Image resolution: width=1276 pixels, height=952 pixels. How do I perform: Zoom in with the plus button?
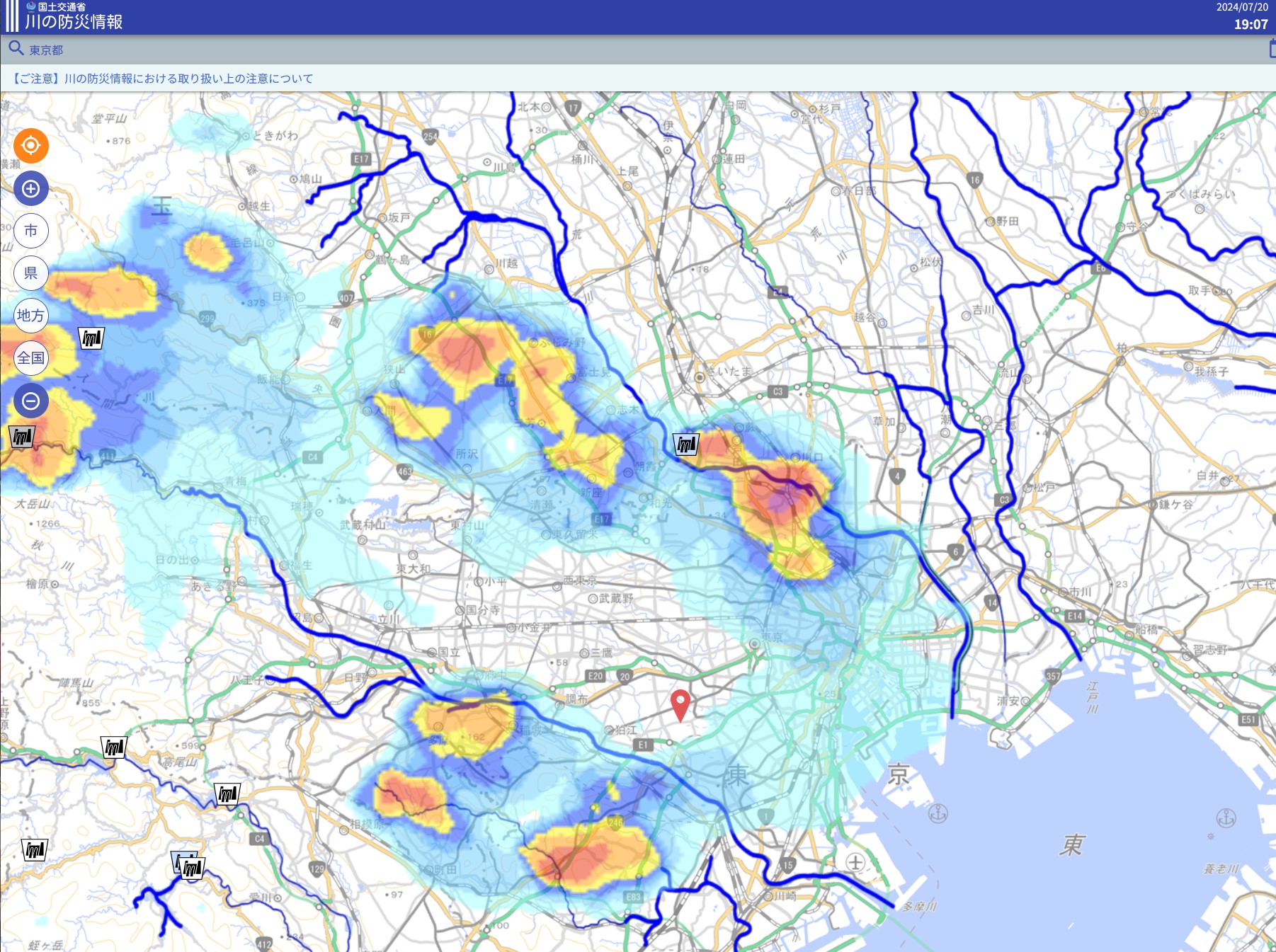click(x=30, y=189)
